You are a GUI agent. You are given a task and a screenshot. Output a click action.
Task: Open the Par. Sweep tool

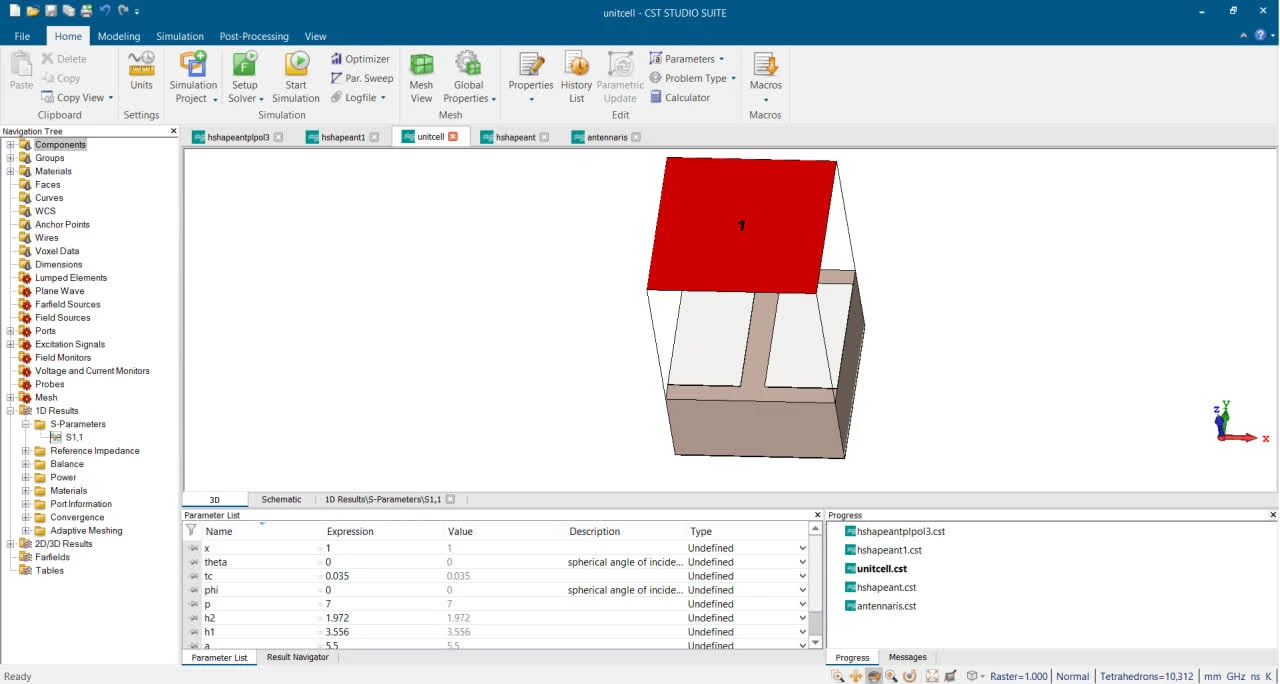click(362, 78)
